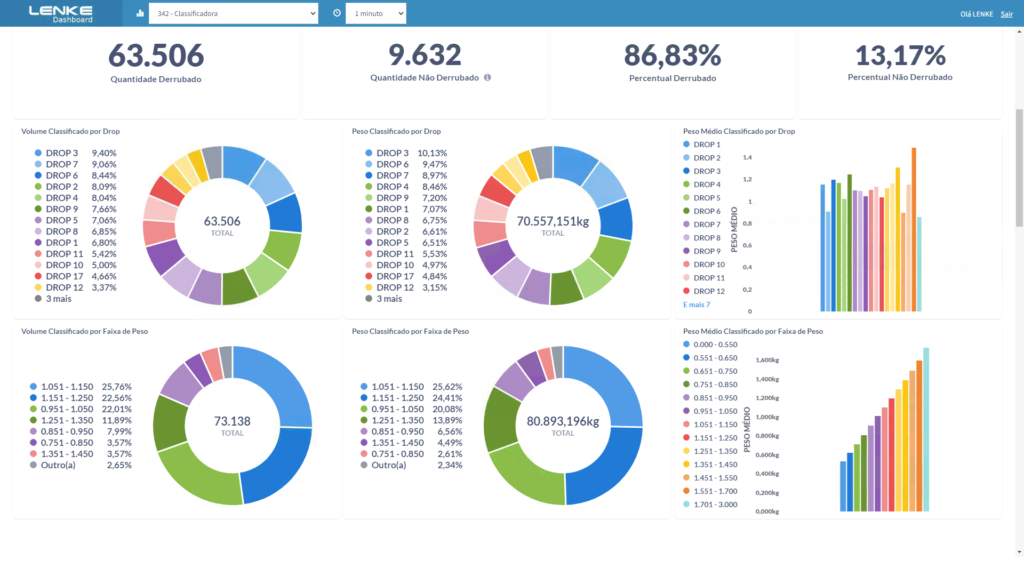This screenshot has height=576, width=1024.
Task: Click the DROP 6 9,47% legend entry
Action: click(x=406, y=164)
